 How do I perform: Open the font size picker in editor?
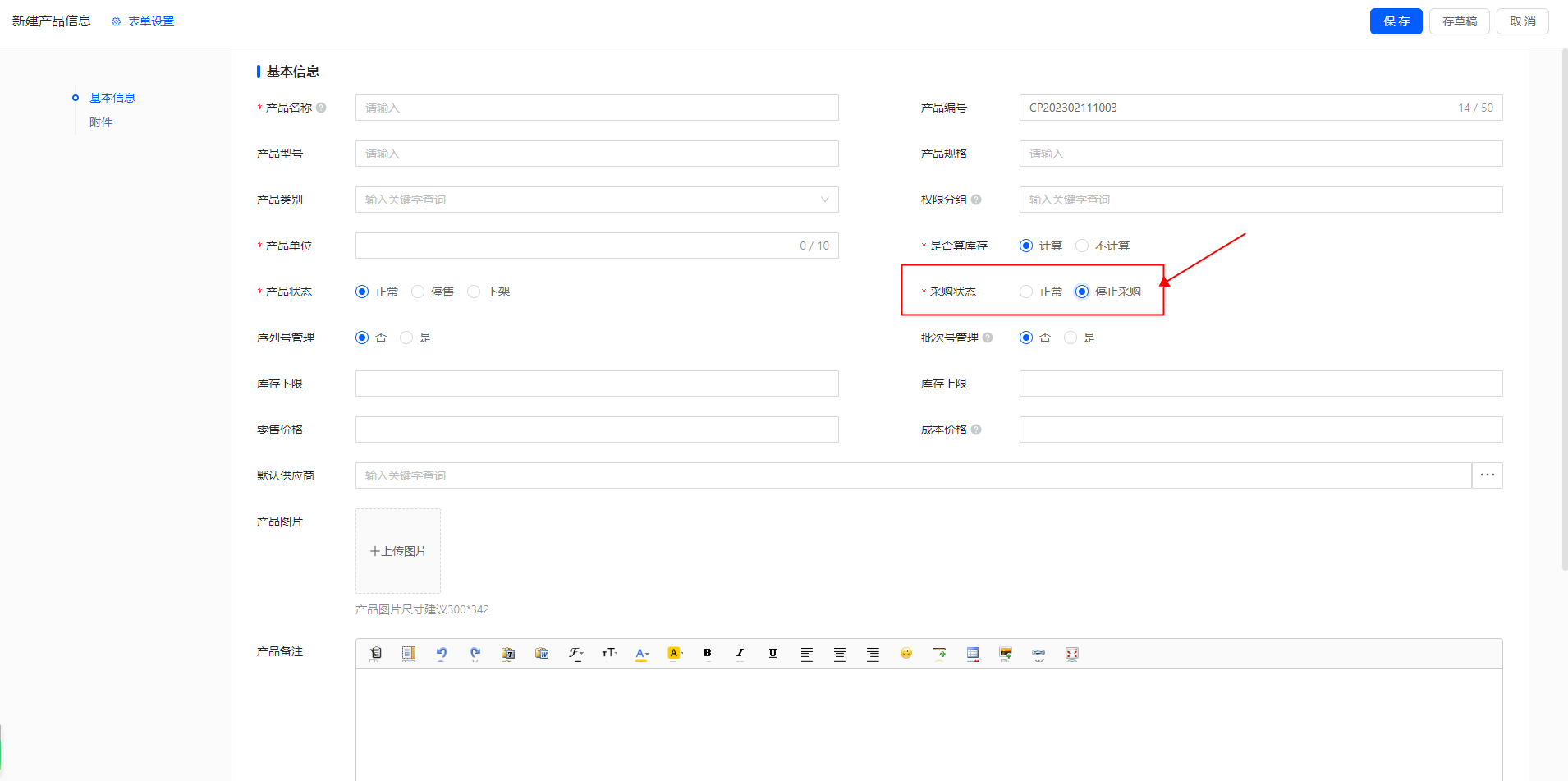[x=609, y=654]
